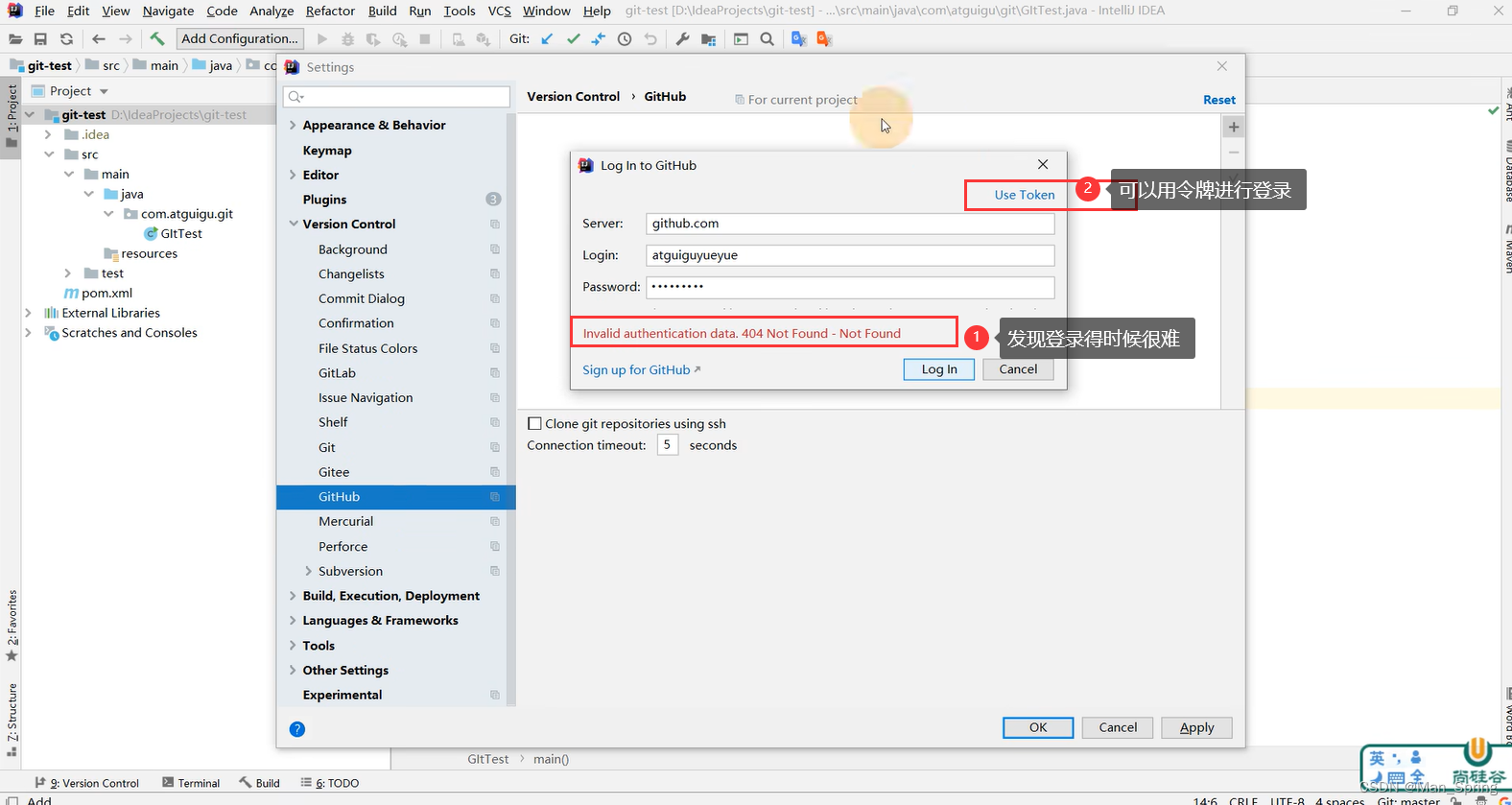This screenshot has width=1512, height=805.
Task: Expand the Tools settings section
Action: 293,646
